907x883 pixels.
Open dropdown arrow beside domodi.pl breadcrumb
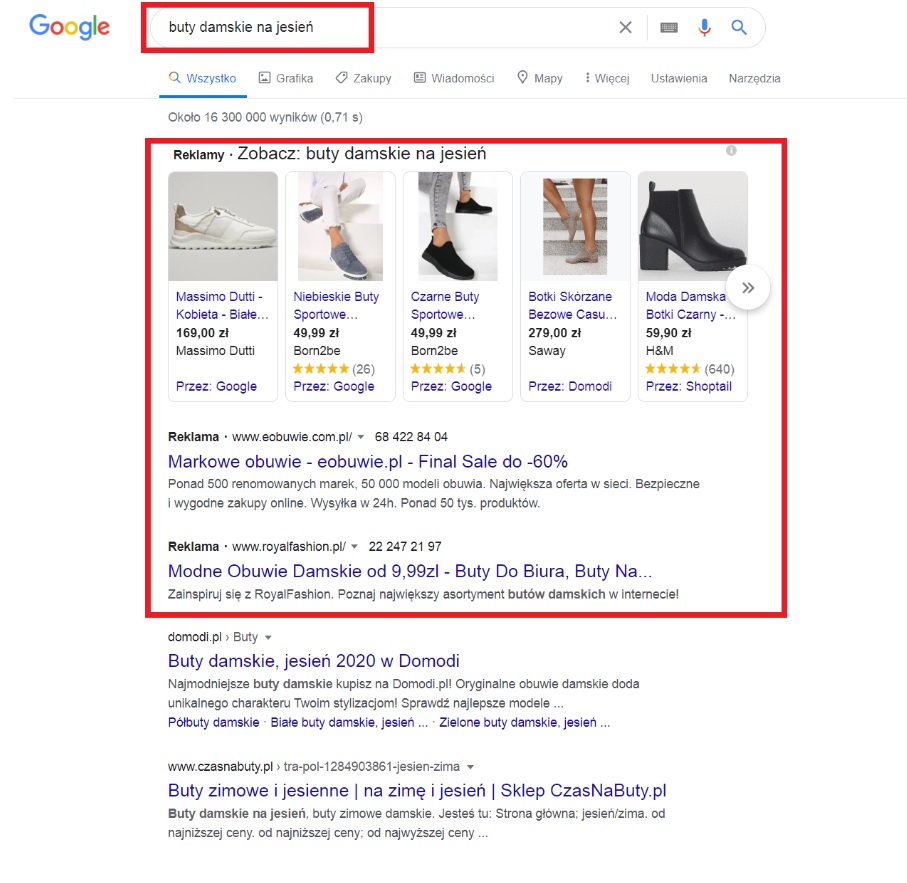tap(268, 637)
